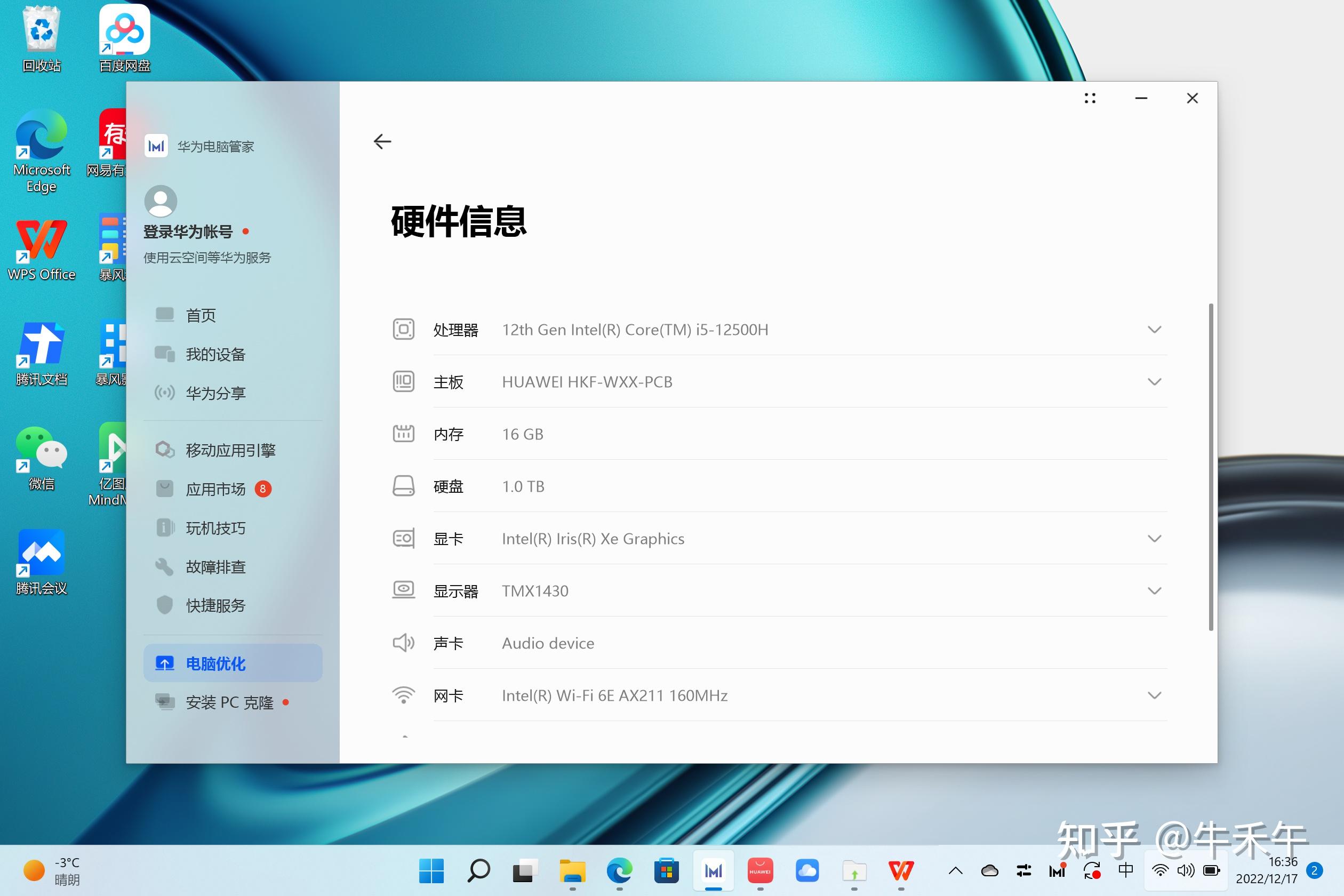Click the 声卡 speaker icon
The height and width of the screenshot is (896, 1344).
tap(403, 643)
